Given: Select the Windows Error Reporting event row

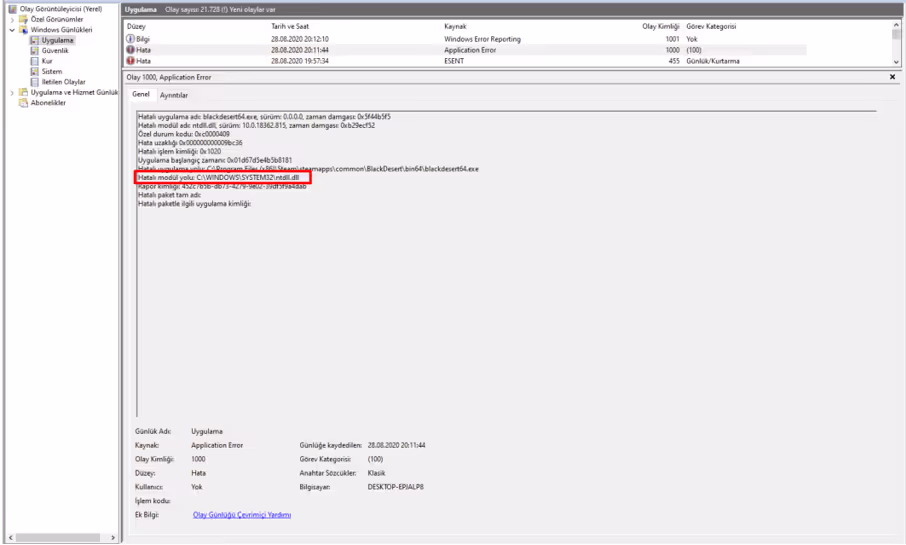Looking at the screenshot, I should click(465, 39).
